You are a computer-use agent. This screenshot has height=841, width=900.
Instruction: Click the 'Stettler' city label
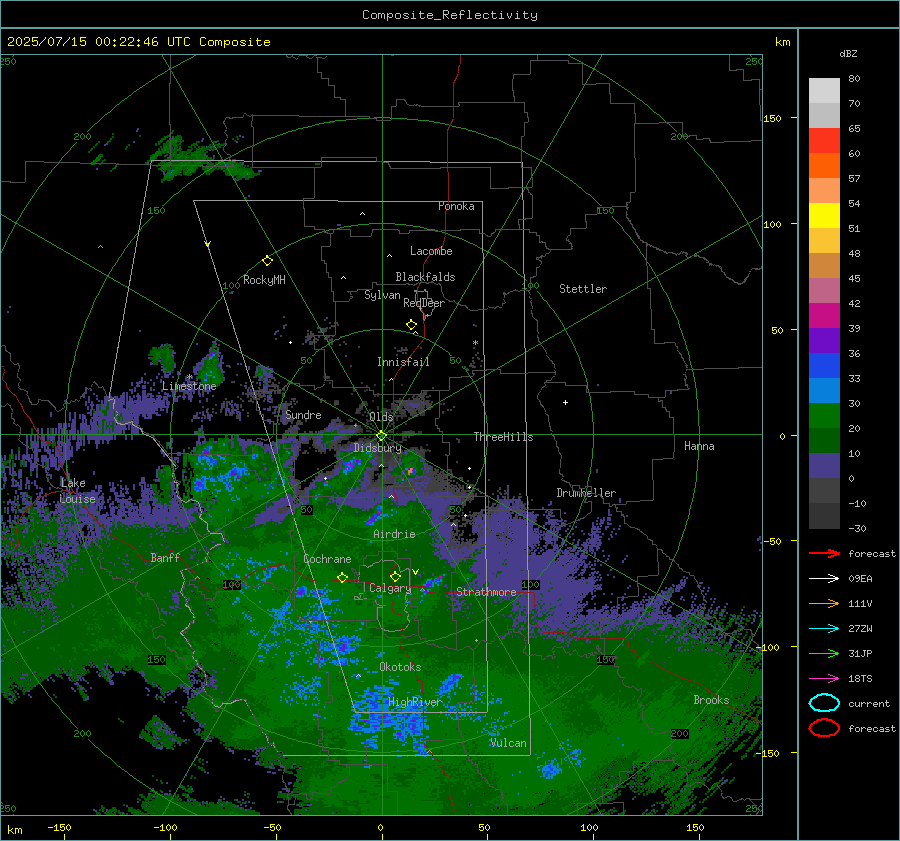tap(583, 289)
